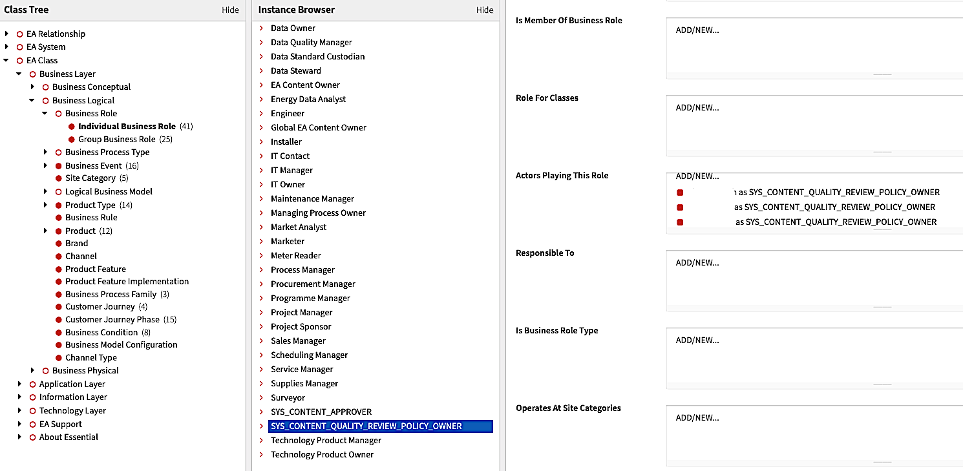
Task: Add new Operates At Site Categories entry
Action: click(697, 417)
